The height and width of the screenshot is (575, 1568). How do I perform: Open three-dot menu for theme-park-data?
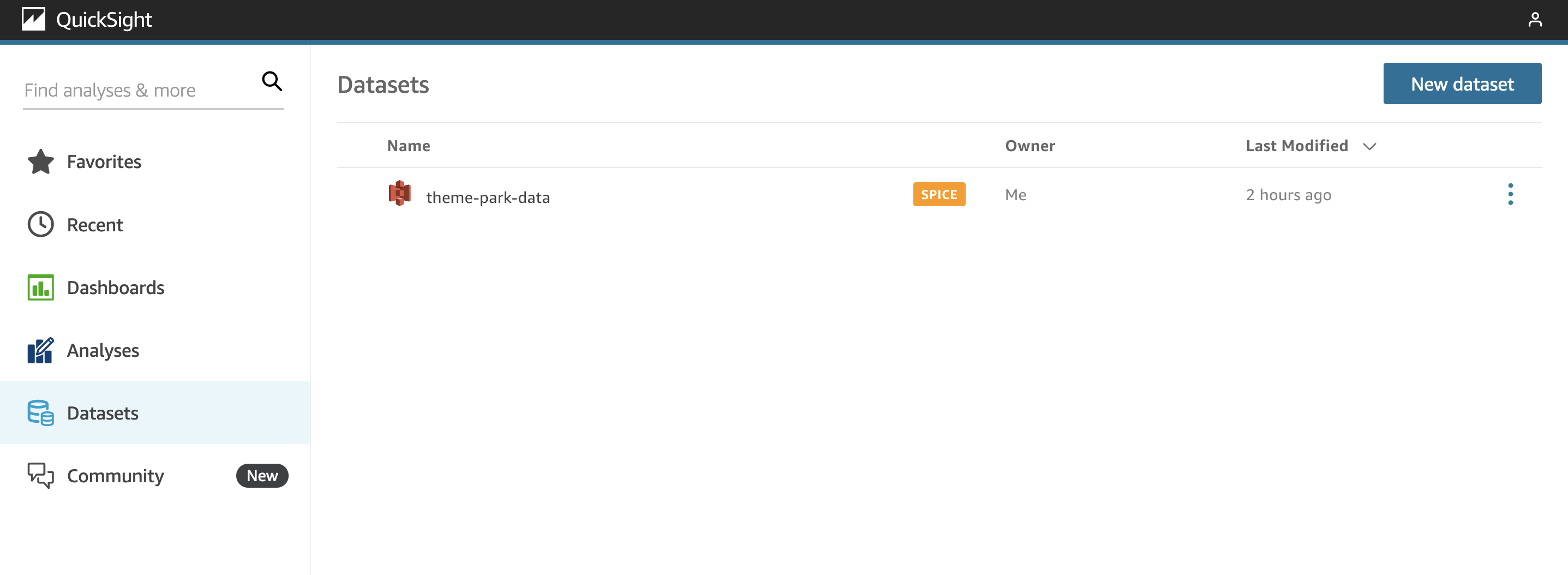(1510, 194)
